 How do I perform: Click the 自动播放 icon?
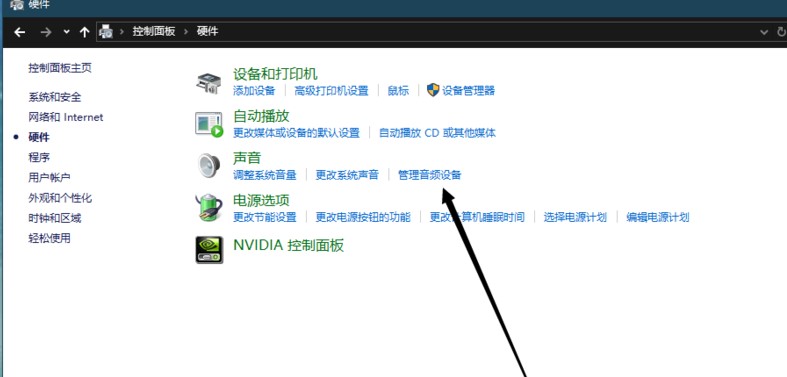pos(208,124)
